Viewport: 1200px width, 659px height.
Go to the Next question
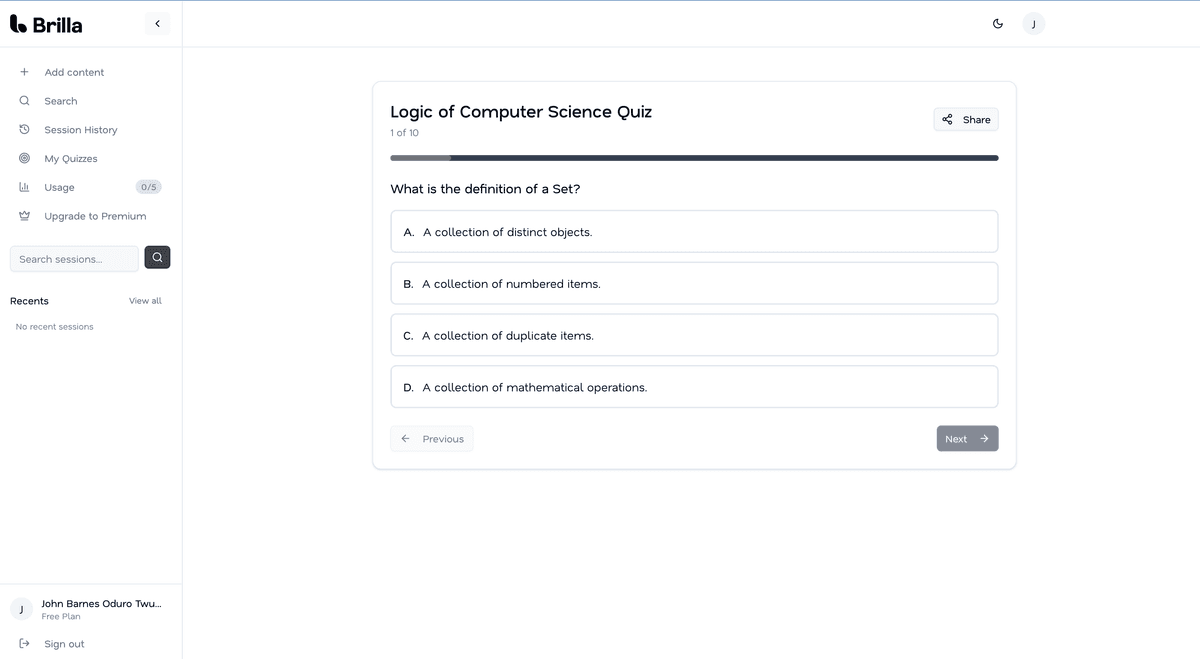click(x=967, y=439)
